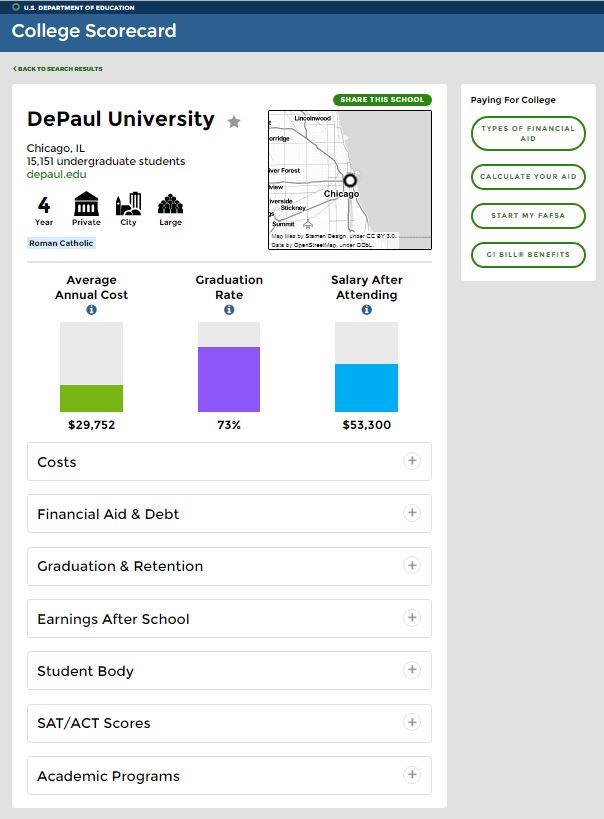Screen dimensions: 604x819
Task: Click the purple Graduation Rate bar
Action: point(229,379)
